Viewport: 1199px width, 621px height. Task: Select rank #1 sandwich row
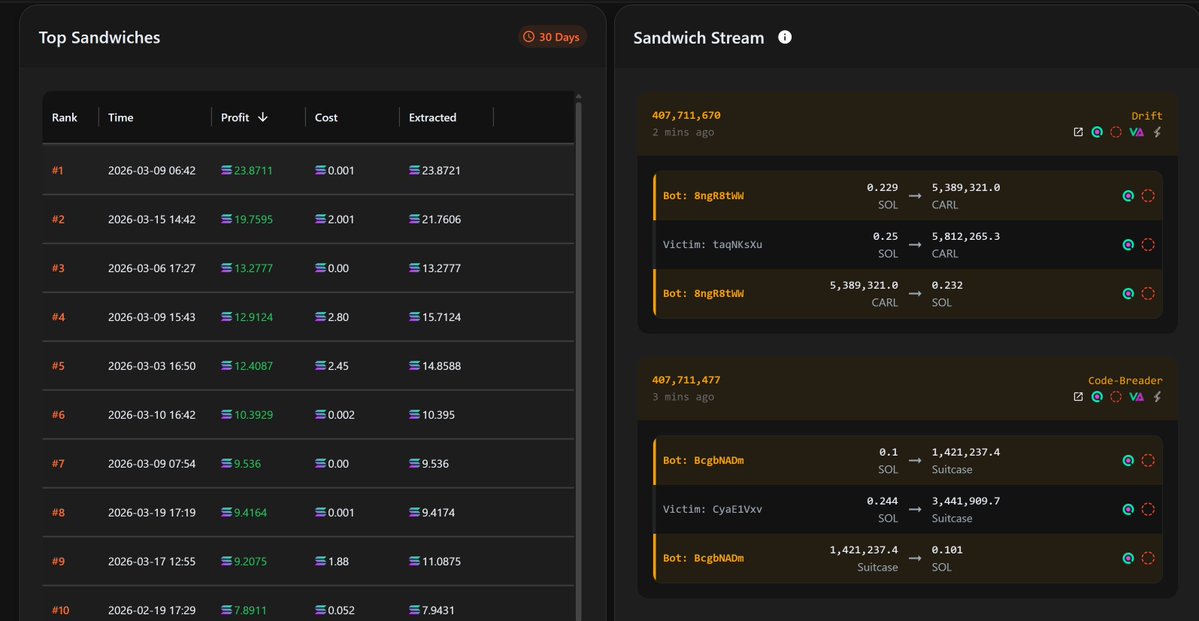click(x=308, y=170)
